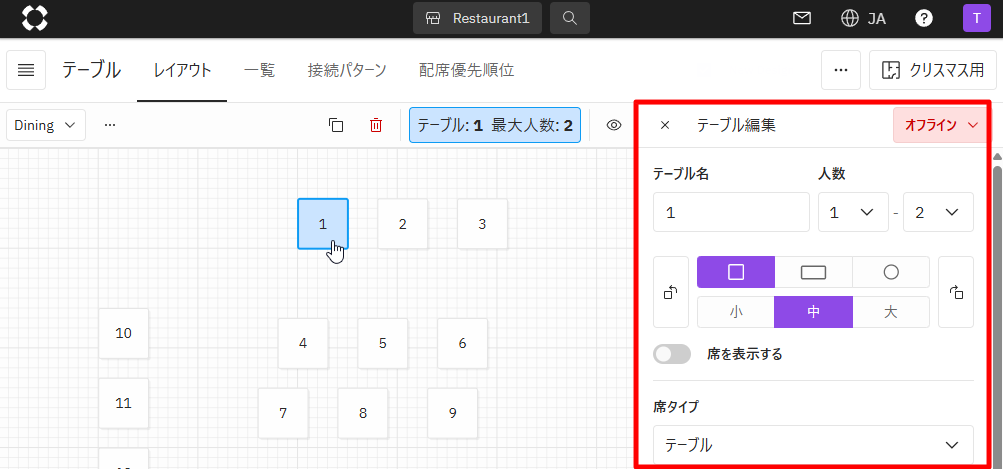The image size is (1003, 469).
Task: Open the help question mark icon
Action: pyautogui.click(x=924, y=18)
